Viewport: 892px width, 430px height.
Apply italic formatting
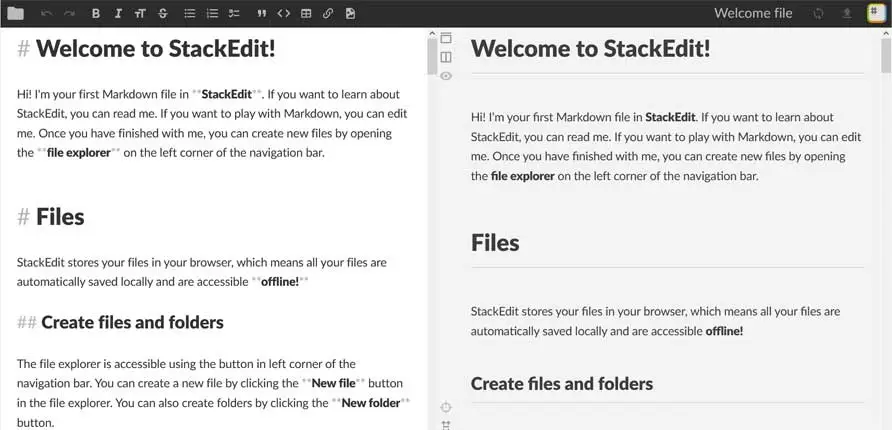point(118,13)
